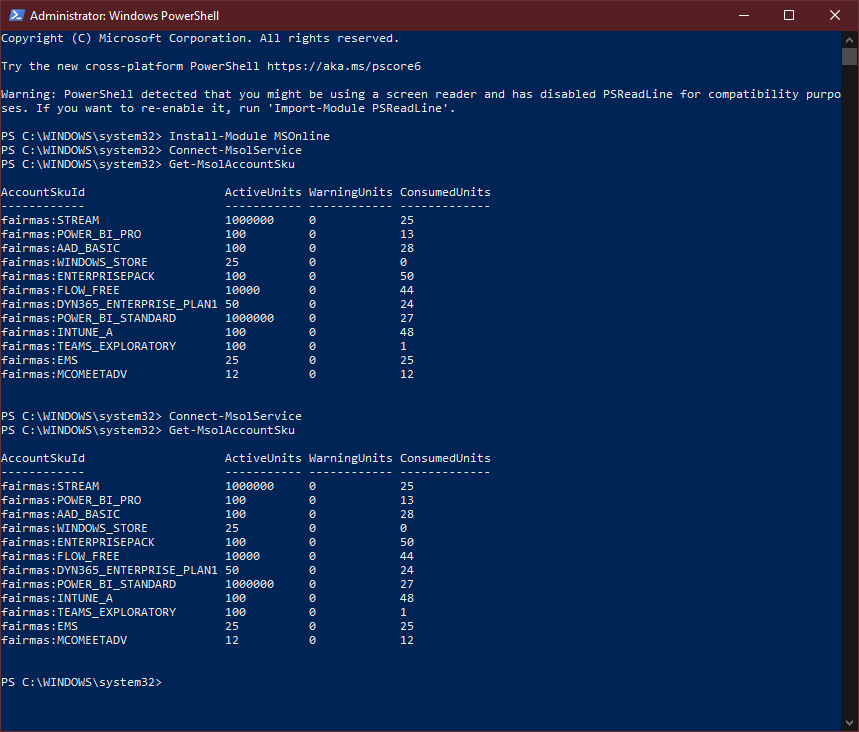The image size is (859, 732).
Task: Click the second WarningUnits column header
Action: [351, 459]
